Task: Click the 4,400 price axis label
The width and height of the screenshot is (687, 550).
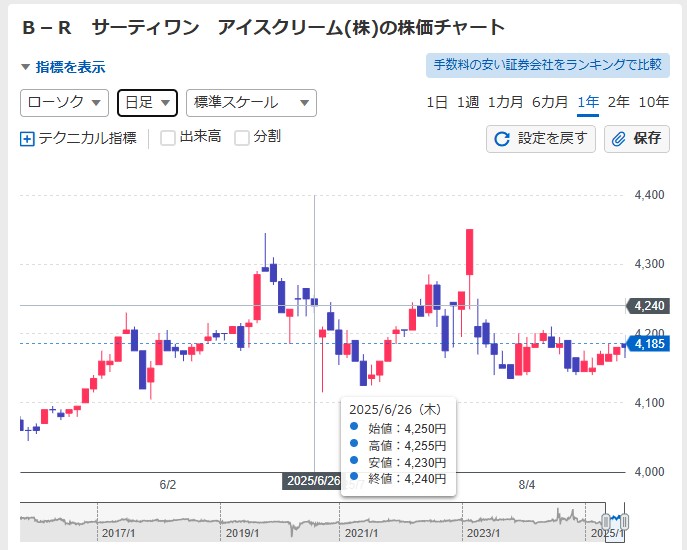Action: (650, 195)
